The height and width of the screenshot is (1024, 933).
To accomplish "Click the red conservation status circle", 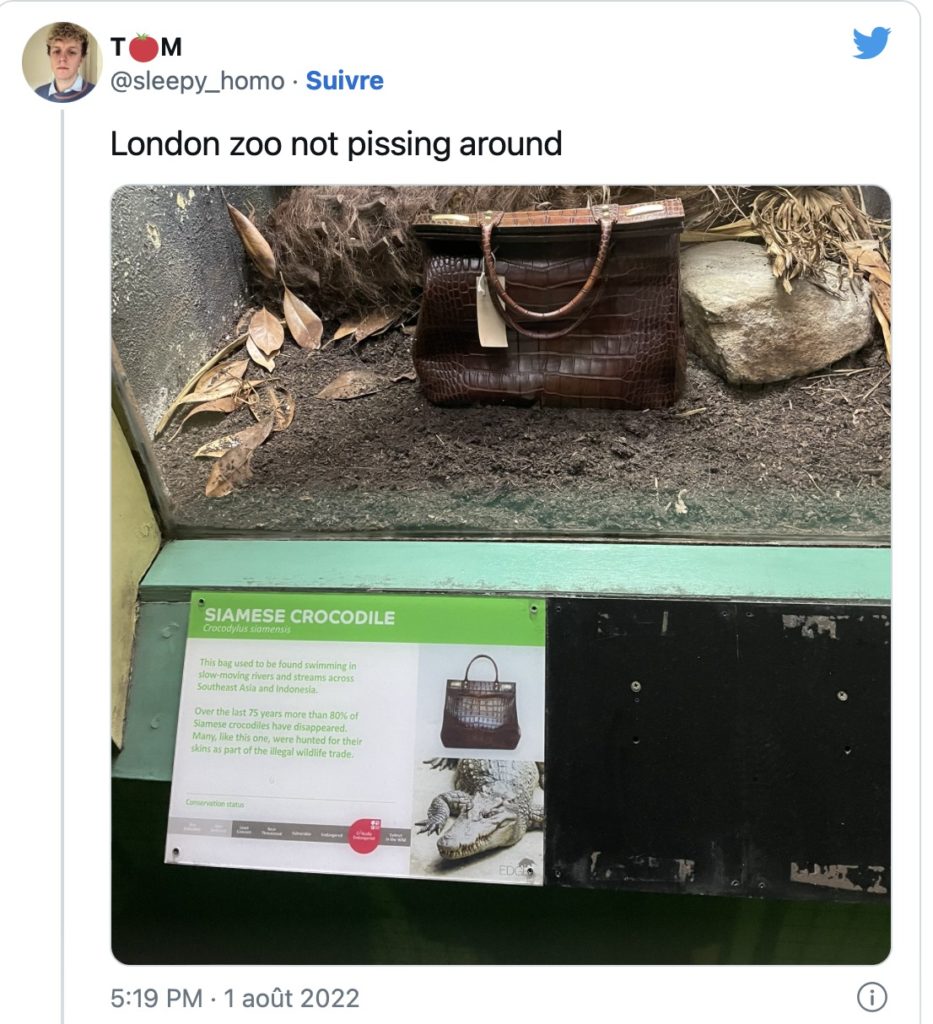I will pos(364,836).
